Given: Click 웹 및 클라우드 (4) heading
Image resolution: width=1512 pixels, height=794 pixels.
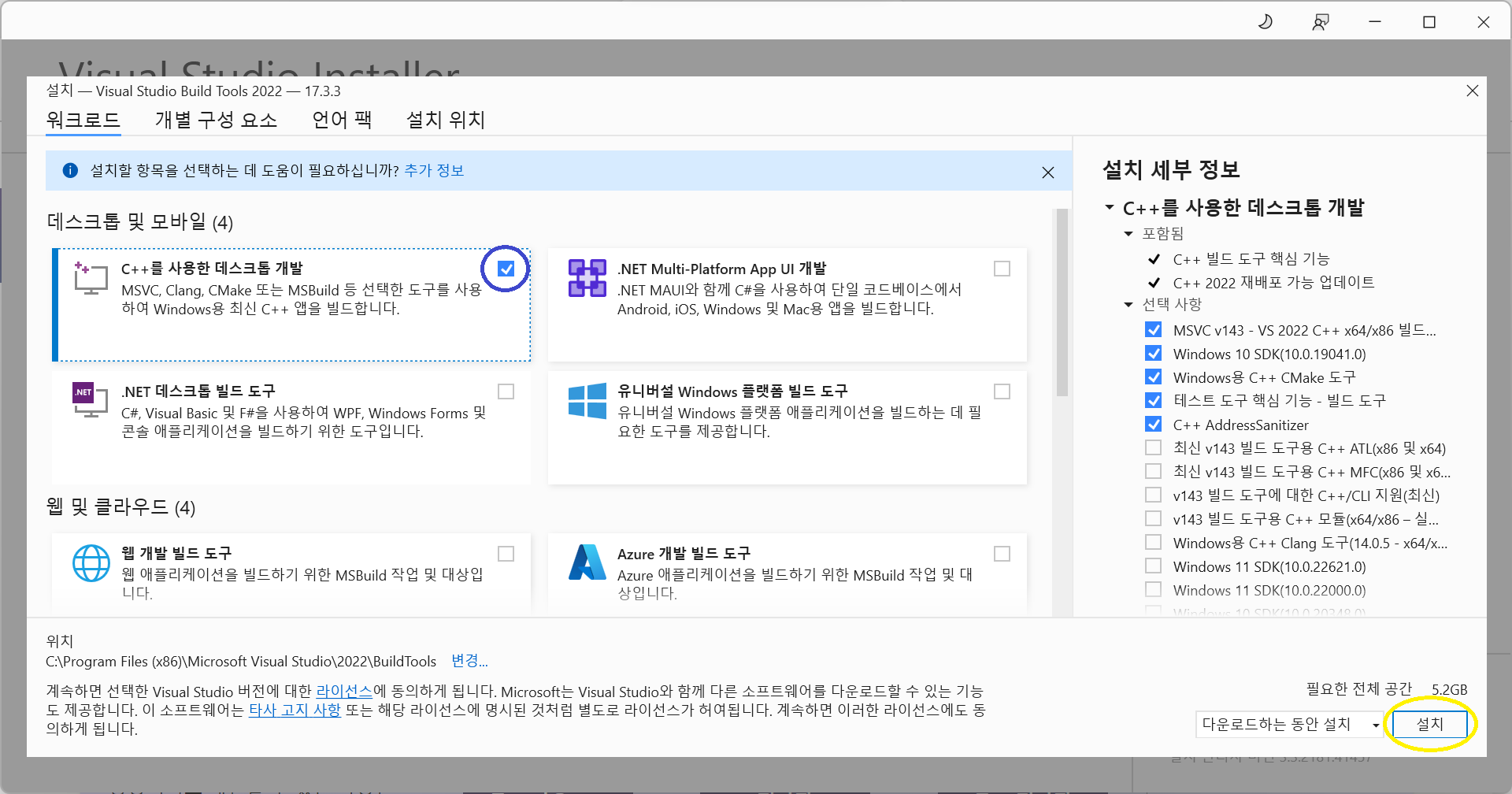Looking at the screenshot, I should [120, 507].
